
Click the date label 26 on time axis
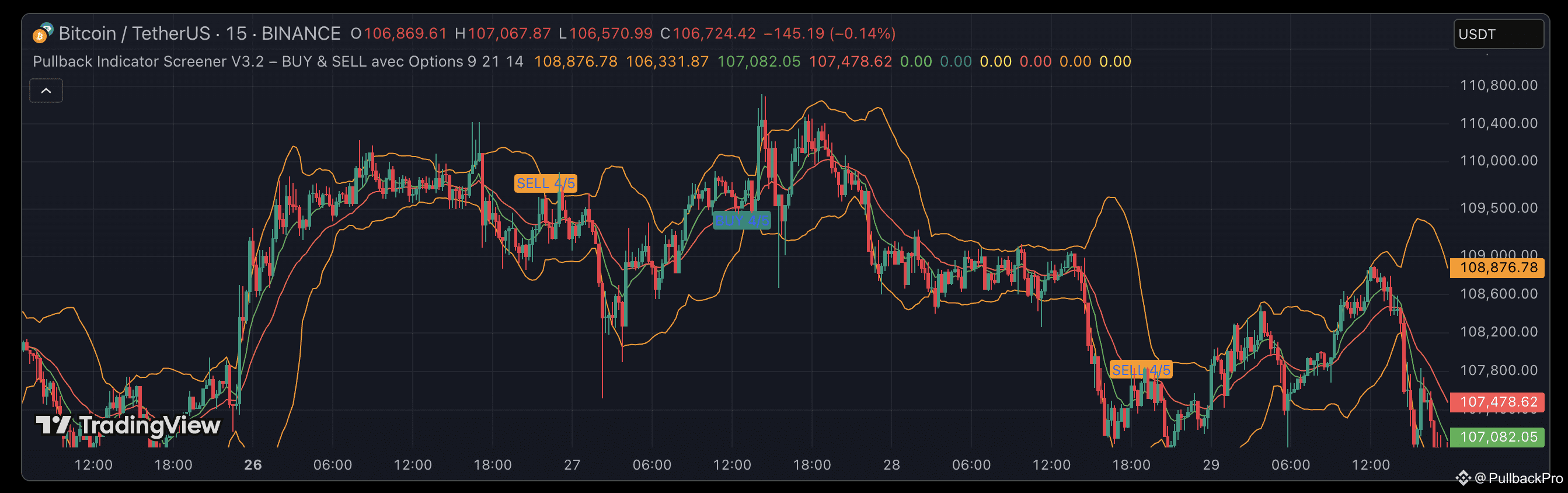point(253,465)
